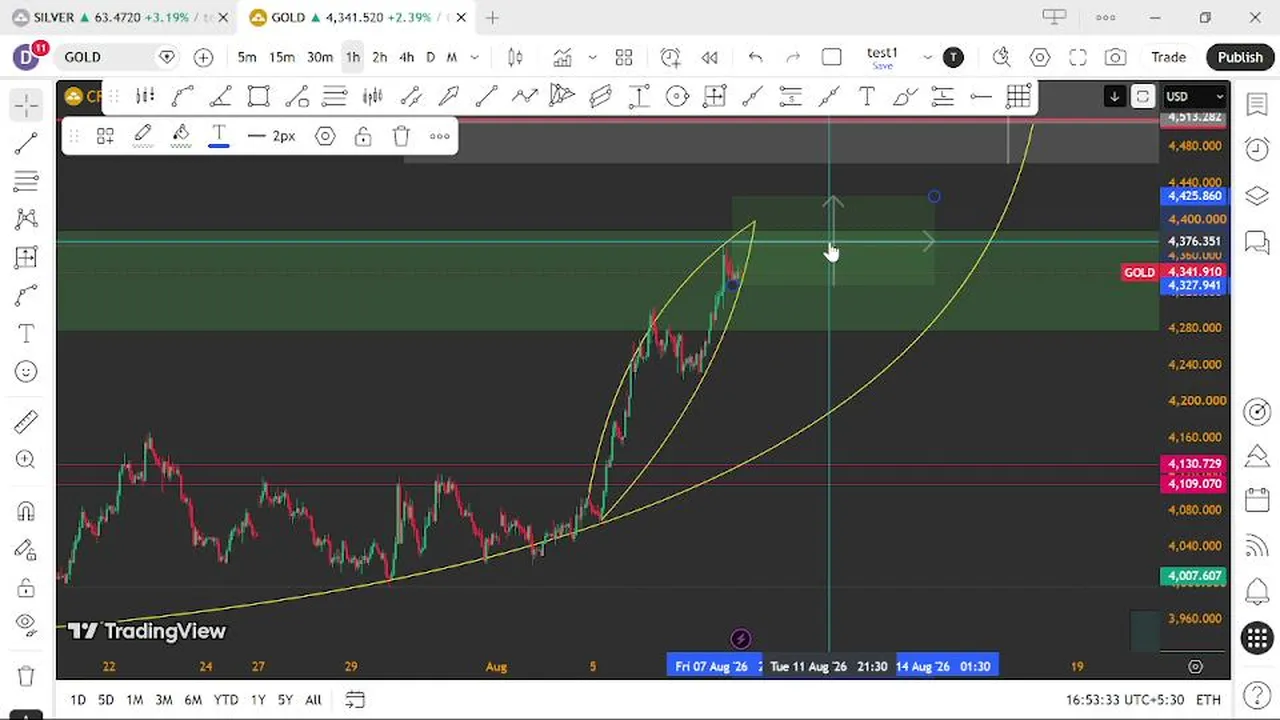Image resolution: width=1280 pixels, height=720 pixels.
Task: Open the layout setup grid
Action: [x=624, y=57]
